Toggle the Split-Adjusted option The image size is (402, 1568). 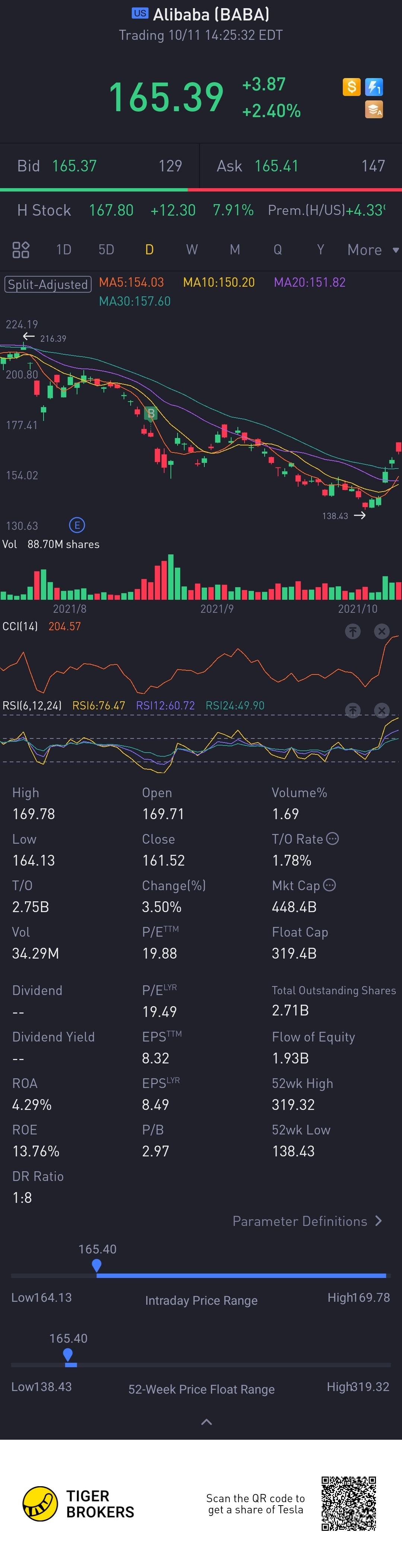pos(48,284)
